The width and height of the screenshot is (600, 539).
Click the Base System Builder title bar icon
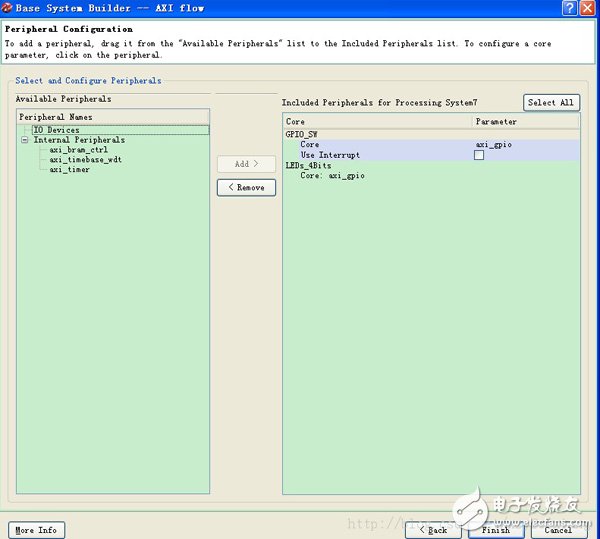8,8
